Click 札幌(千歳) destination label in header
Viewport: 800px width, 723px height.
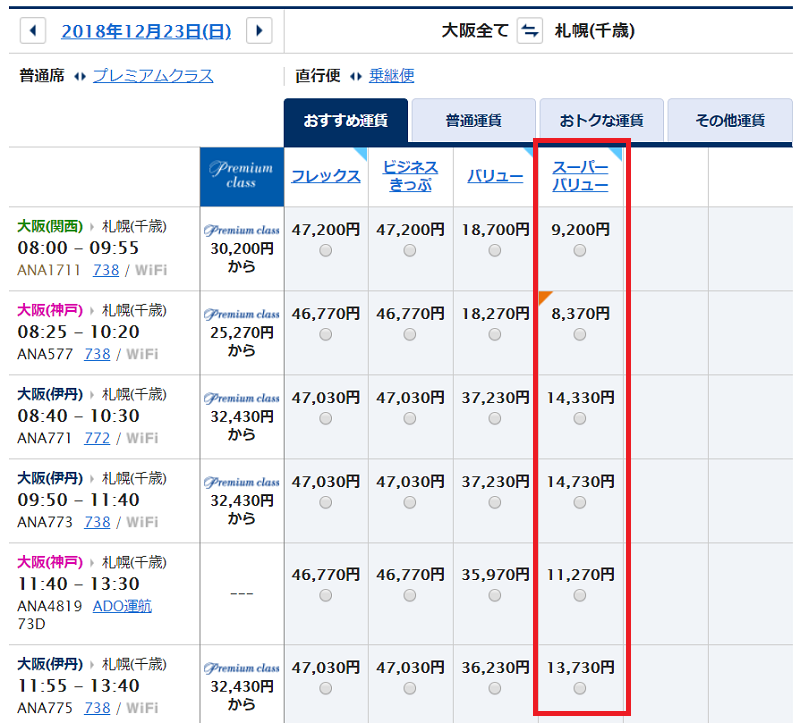point(595,31)
